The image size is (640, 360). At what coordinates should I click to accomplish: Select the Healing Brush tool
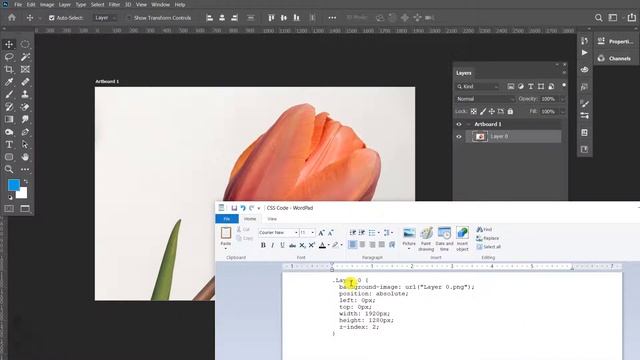click(25, 82)
